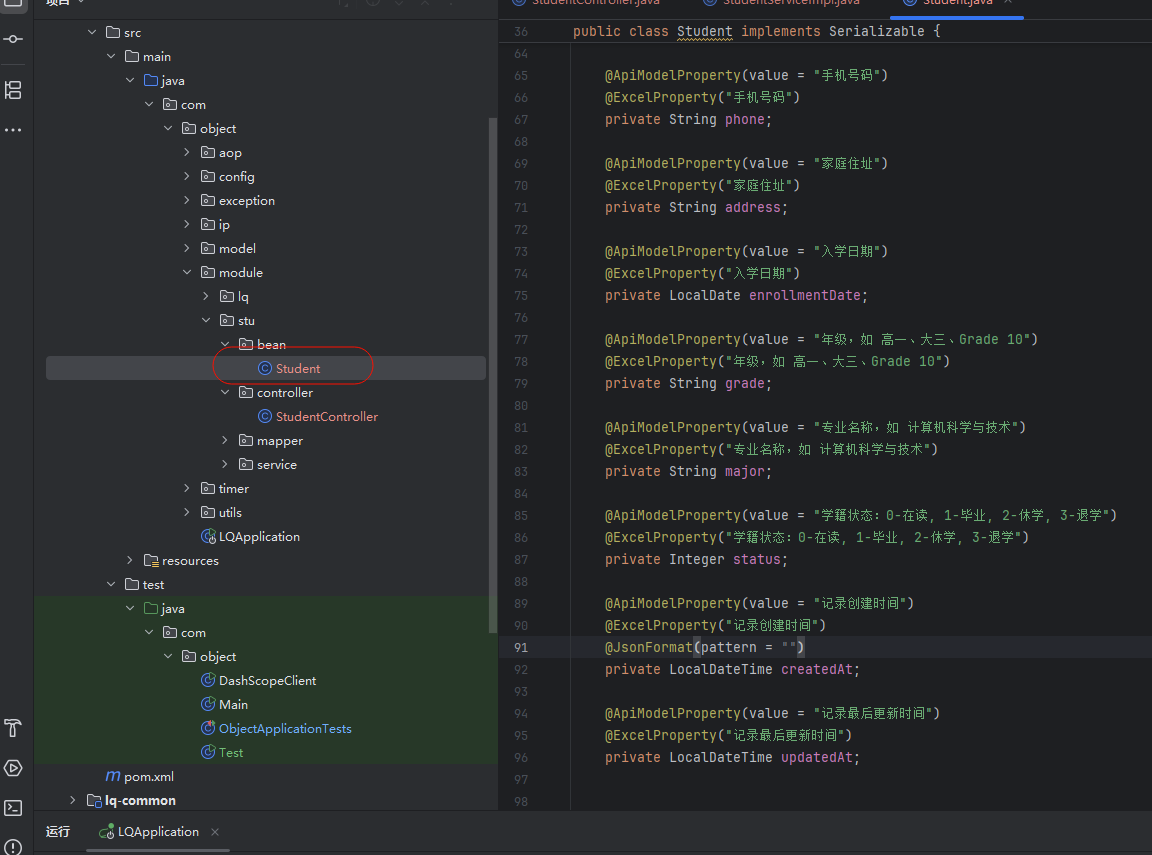1152x855 pixels.
Task: Expand the lq-common module
Action: pos(72,800)
